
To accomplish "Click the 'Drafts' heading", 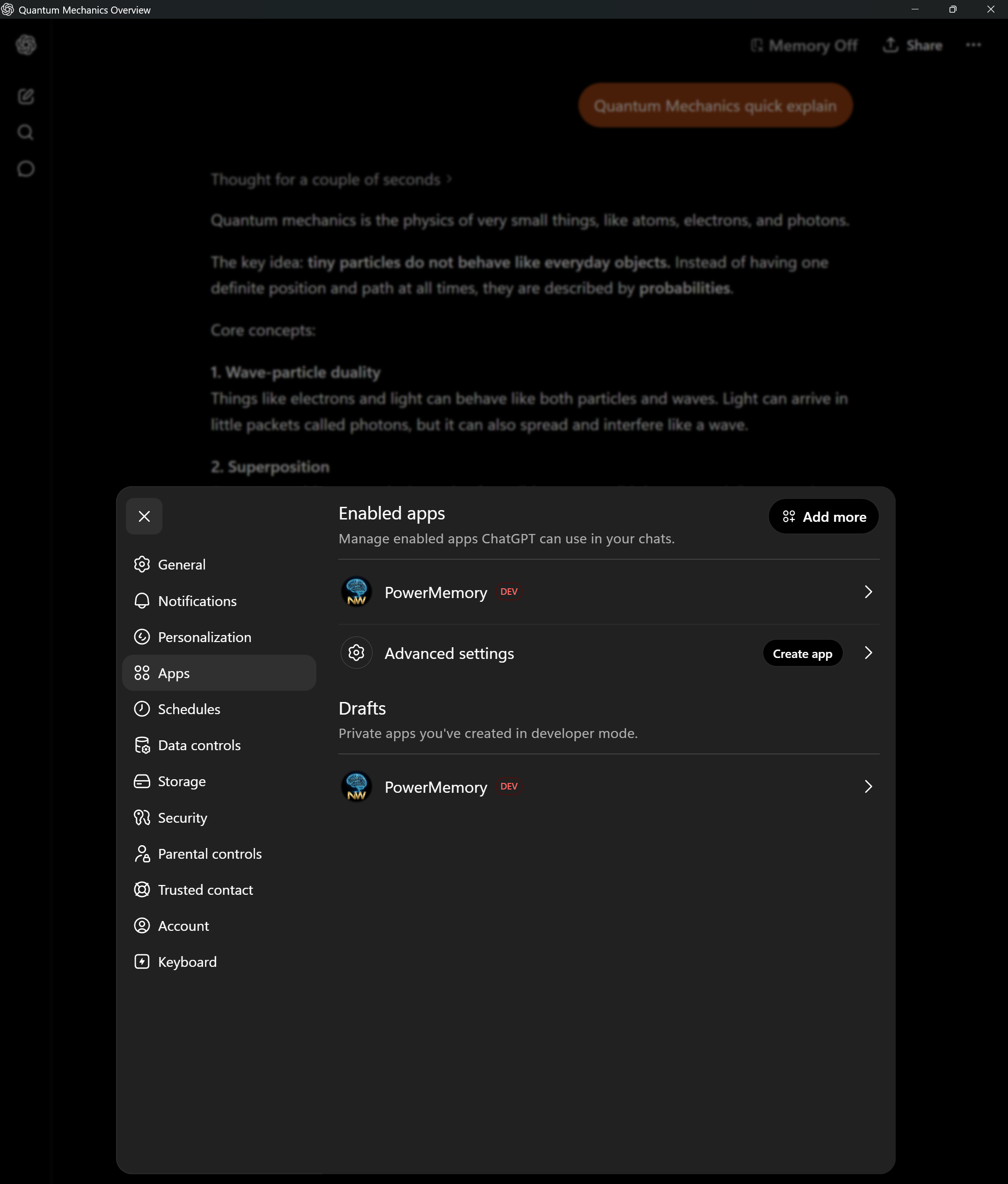I will click(362, 709).
